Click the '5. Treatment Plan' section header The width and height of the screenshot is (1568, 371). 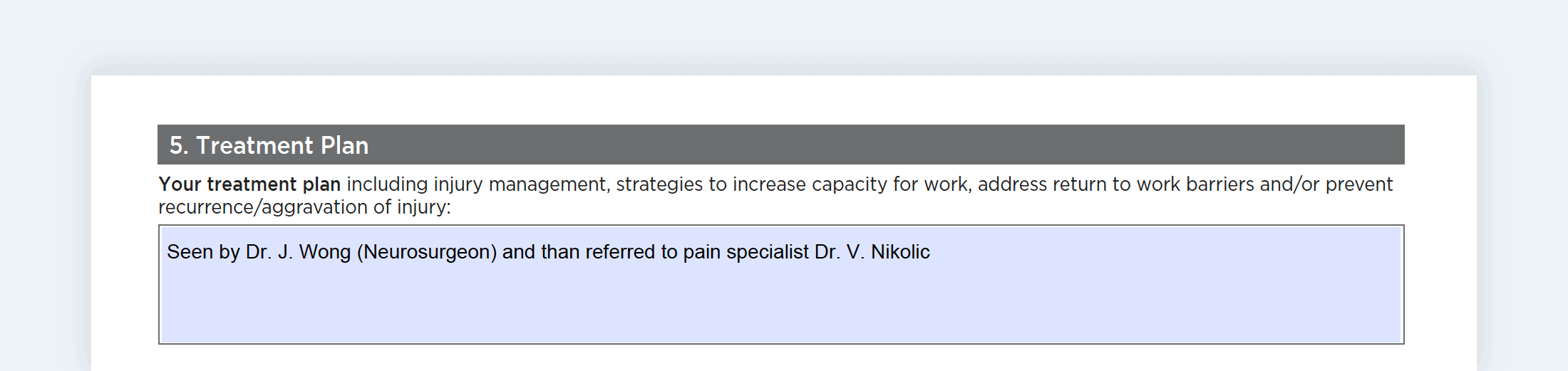click(780, 145)
